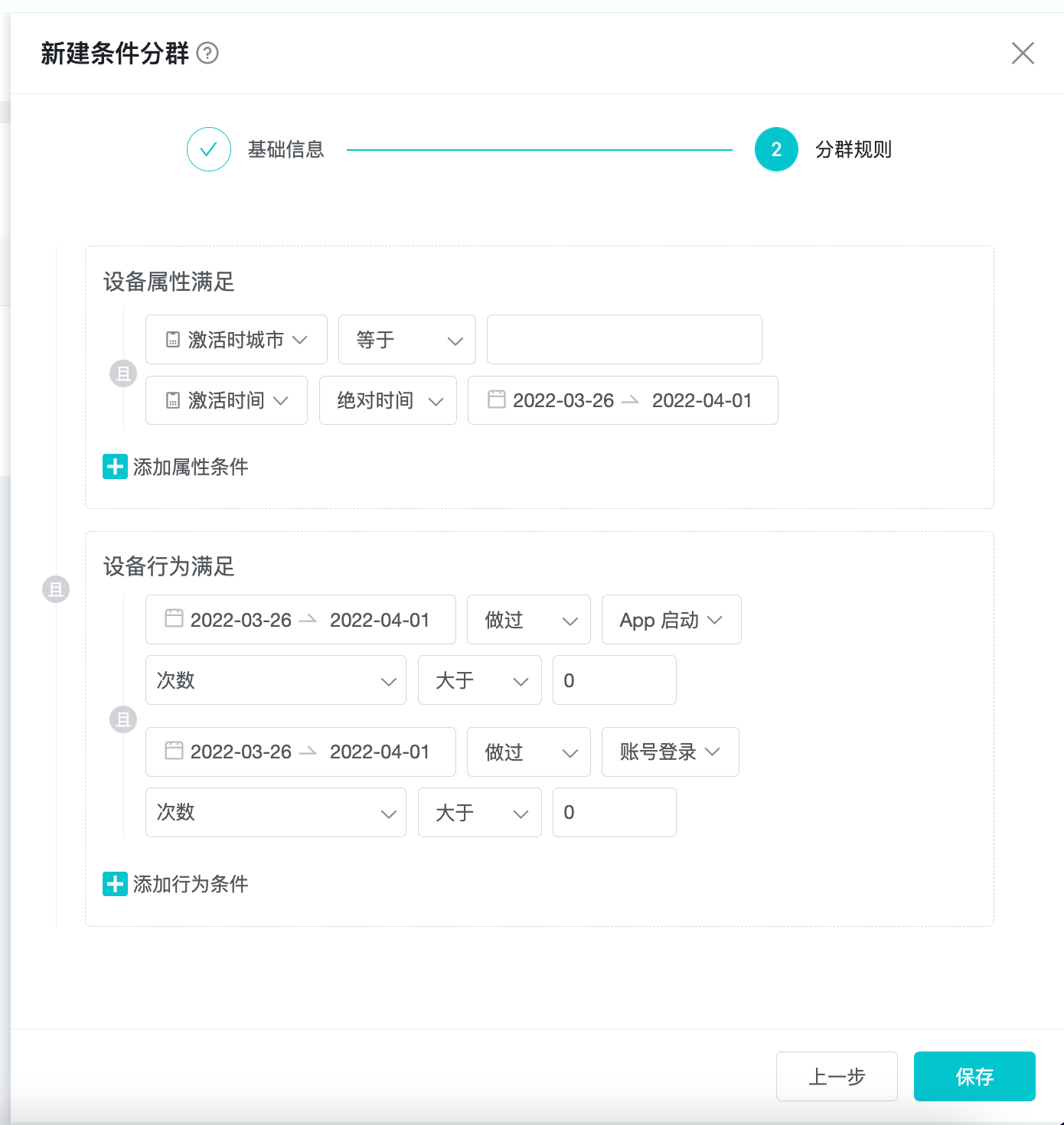Click the plus icon for 添加行为条件
The height and width of the screenshot is (1125, 1064).
(x=114, y=884)
